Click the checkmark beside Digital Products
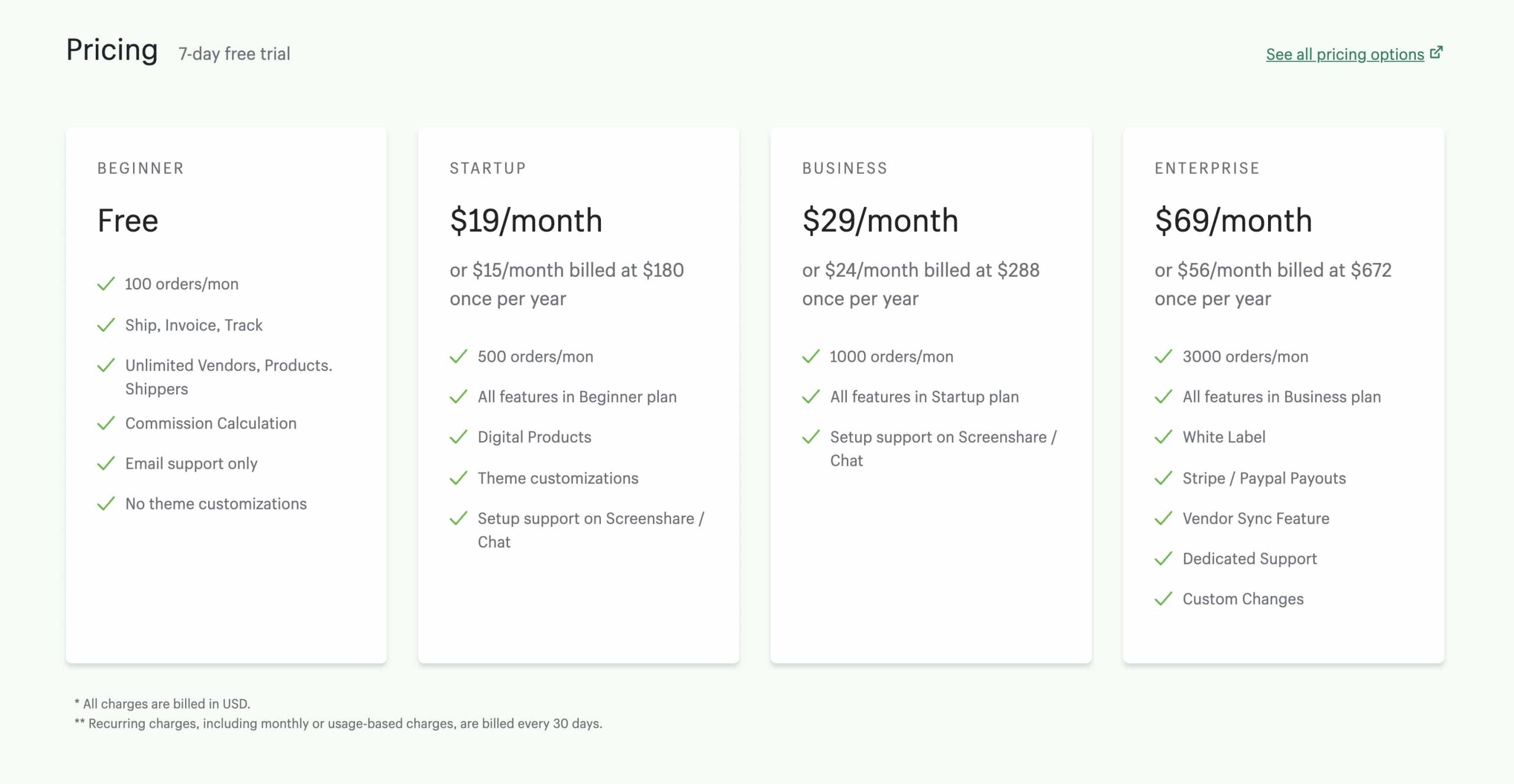 click(458, 437)
